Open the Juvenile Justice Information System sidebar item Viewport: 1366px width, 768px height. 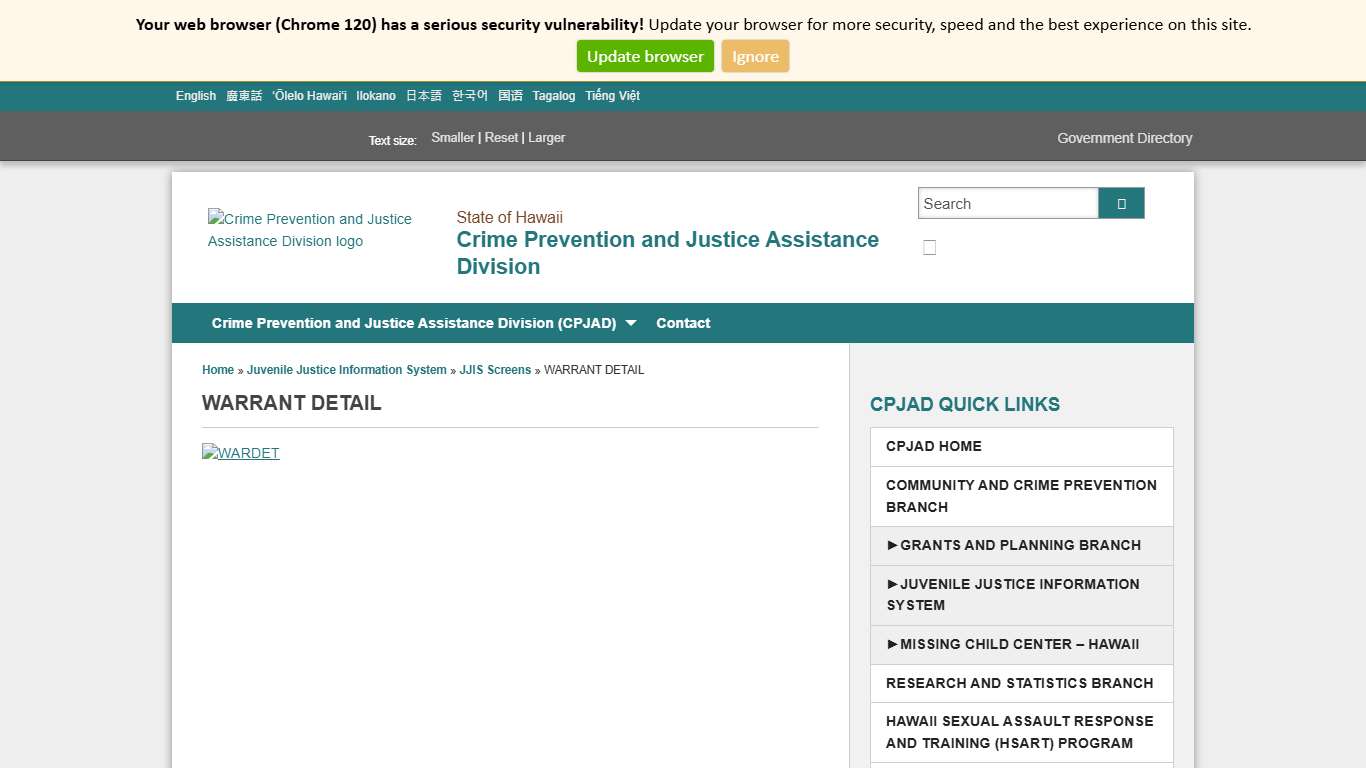pyautogui.click(x=1012, y=594)
